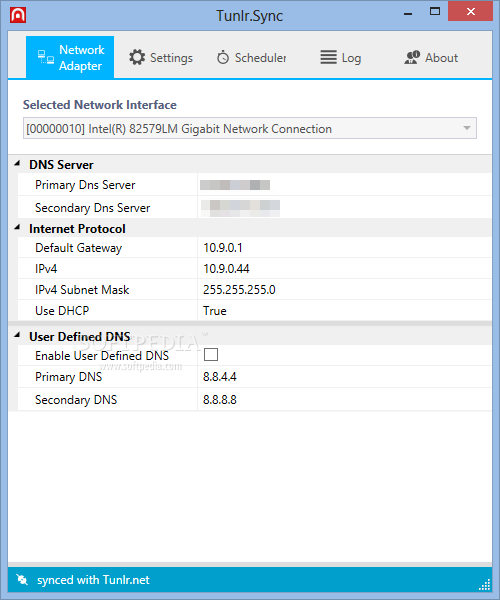The height and width of the screenshot is (600, 500).
Task: Click the IPv4 row label
Action: [x=46, y=269]
